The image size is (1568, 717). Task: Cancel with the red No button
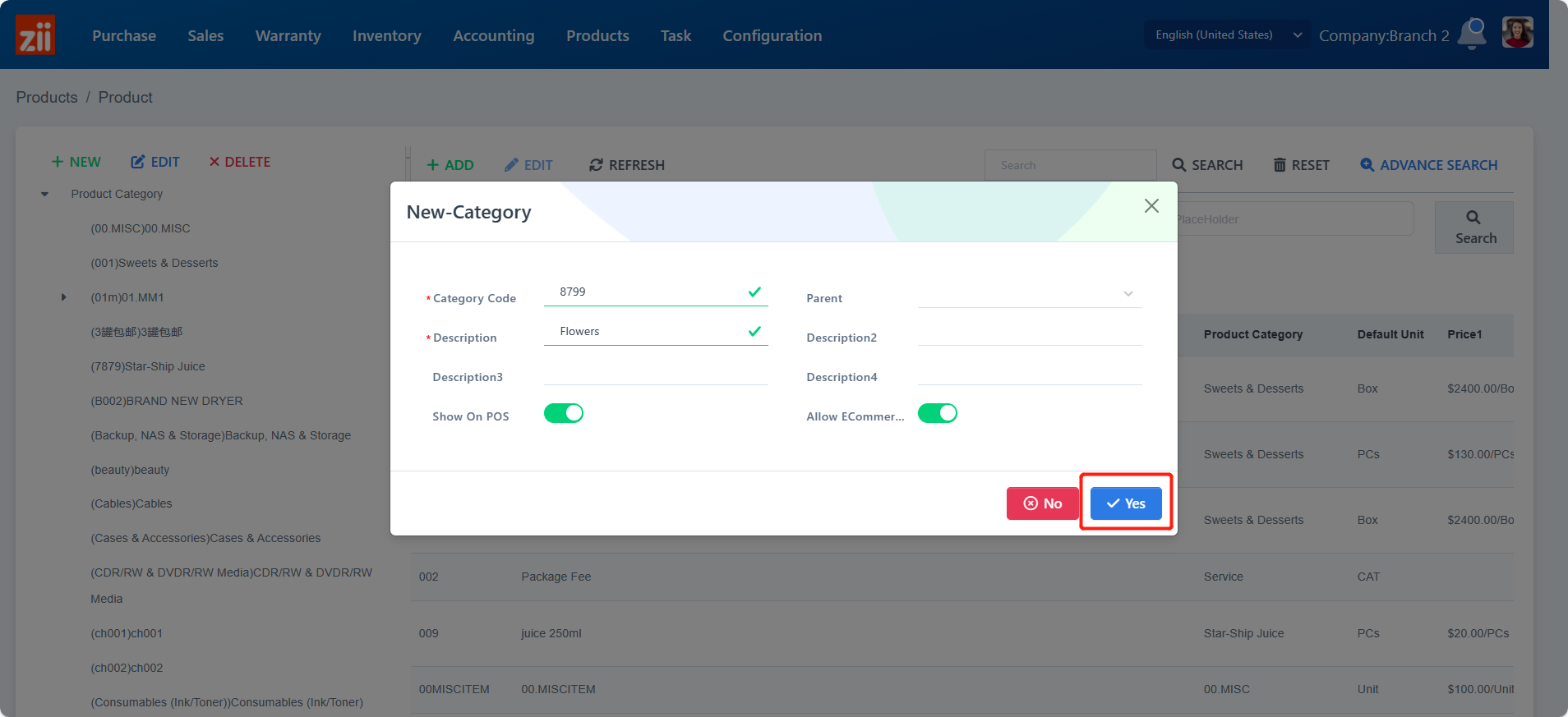pyautogui.click(x=1042, y=503)
